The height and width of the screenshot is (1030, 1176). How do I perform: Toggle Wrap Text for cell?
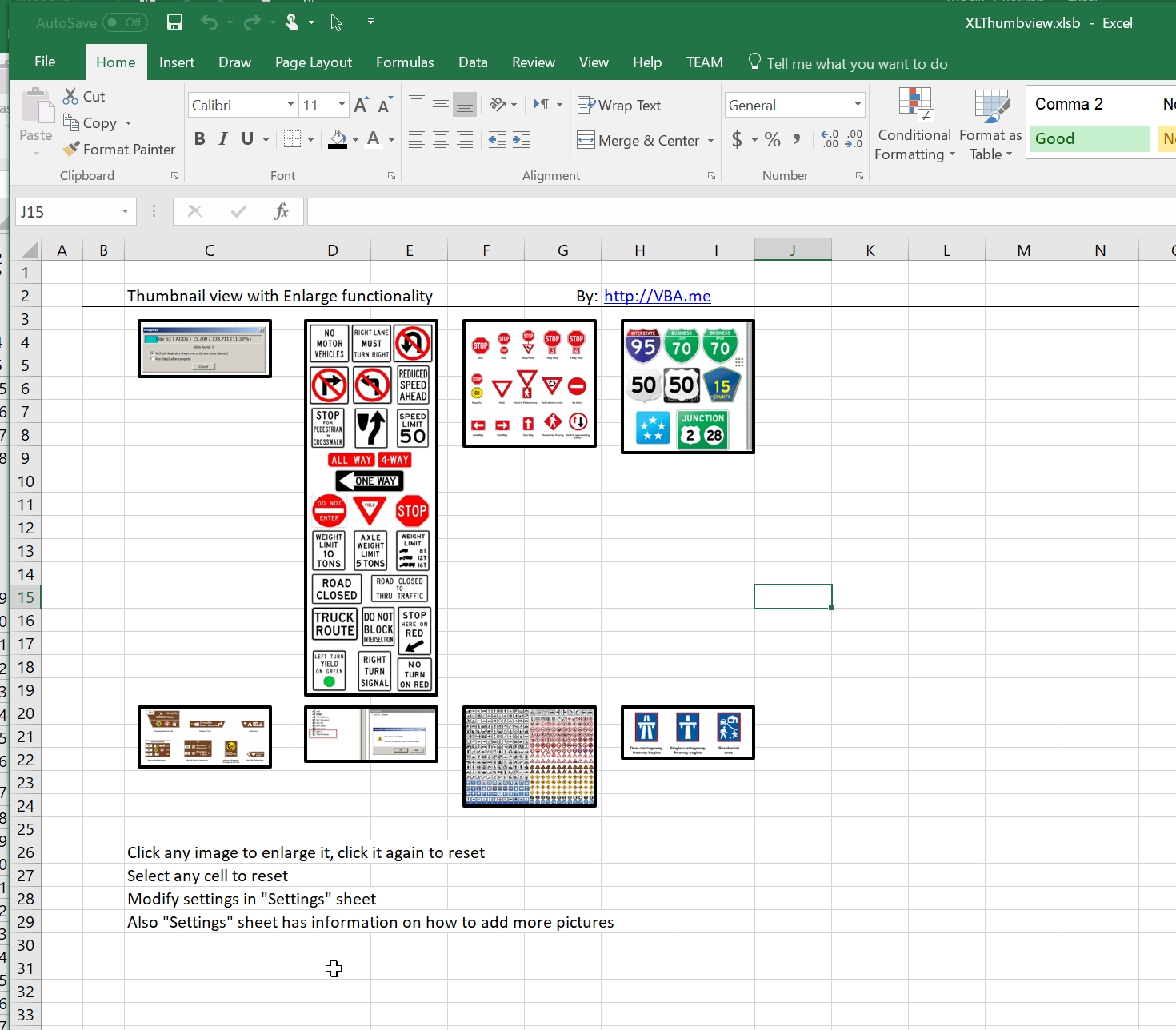coord(619,106)
